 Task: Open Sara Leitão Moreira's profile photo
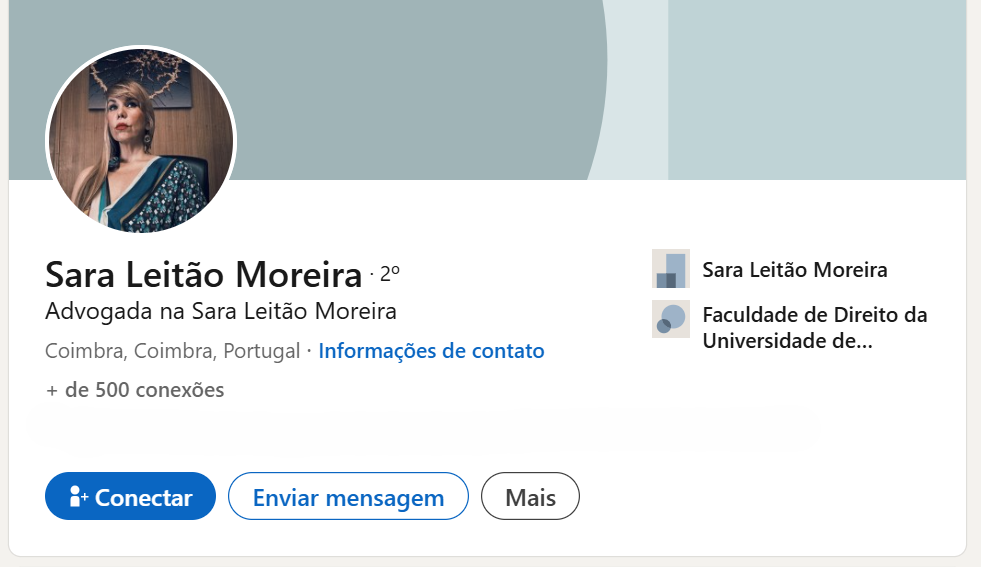coord(141,140)
